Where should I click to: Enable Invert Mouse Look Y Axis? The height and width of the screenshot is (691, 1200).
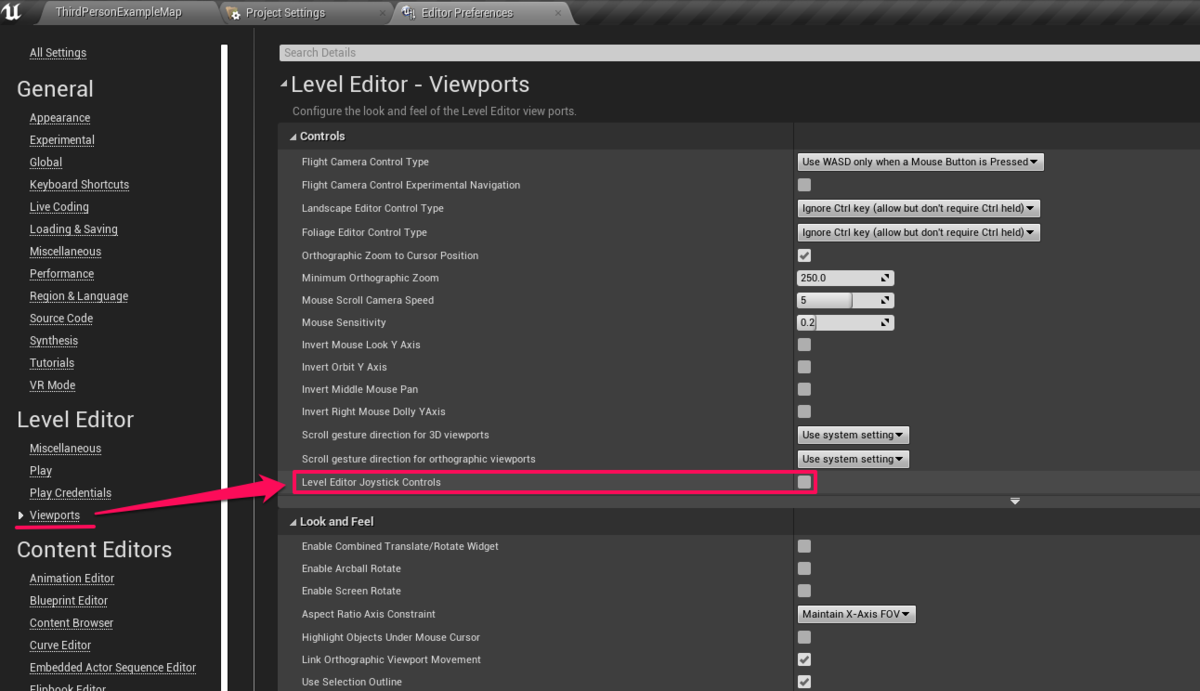804,345
